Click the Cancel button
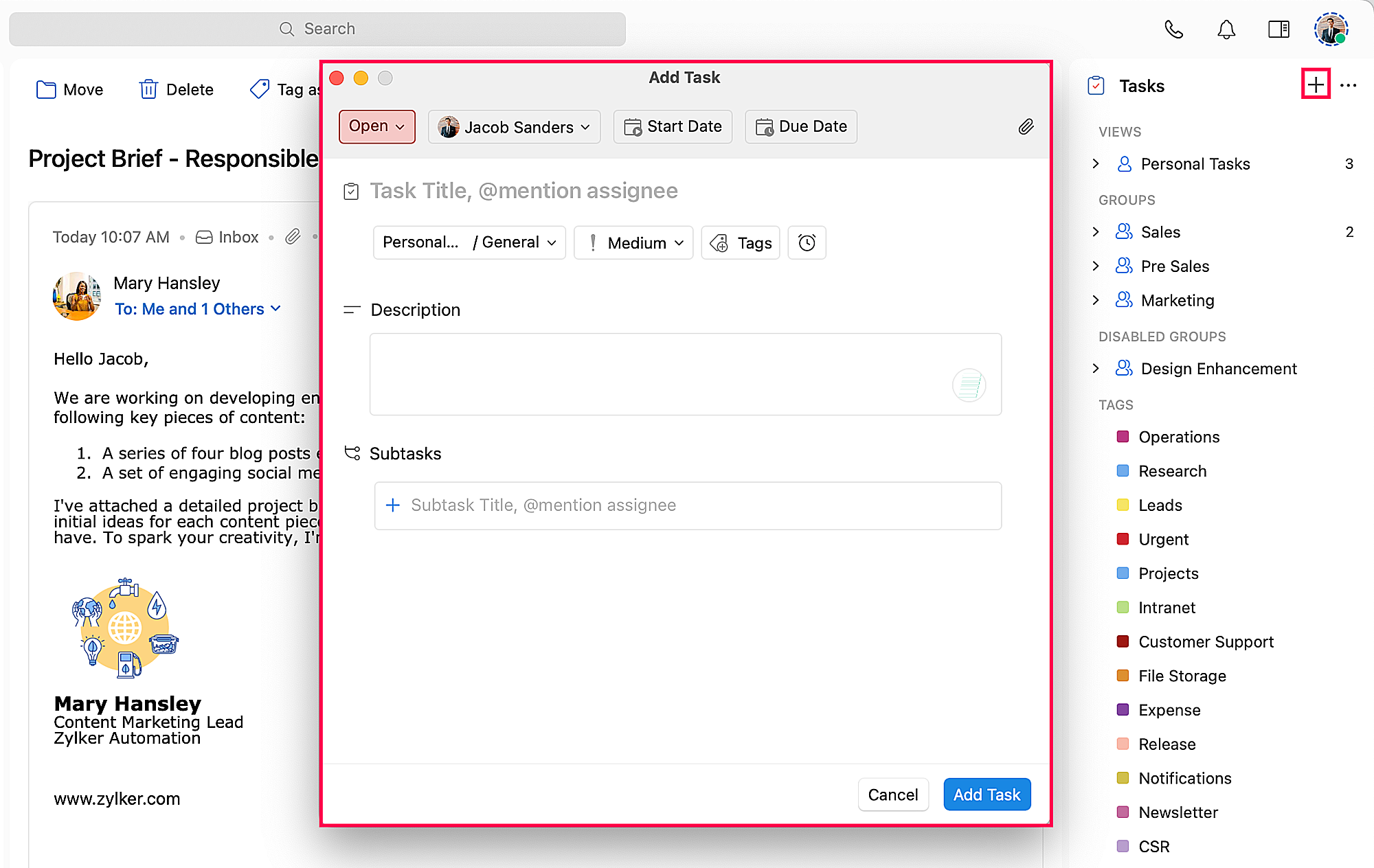This screenshot has height=868, width=1374. point(892,795)
